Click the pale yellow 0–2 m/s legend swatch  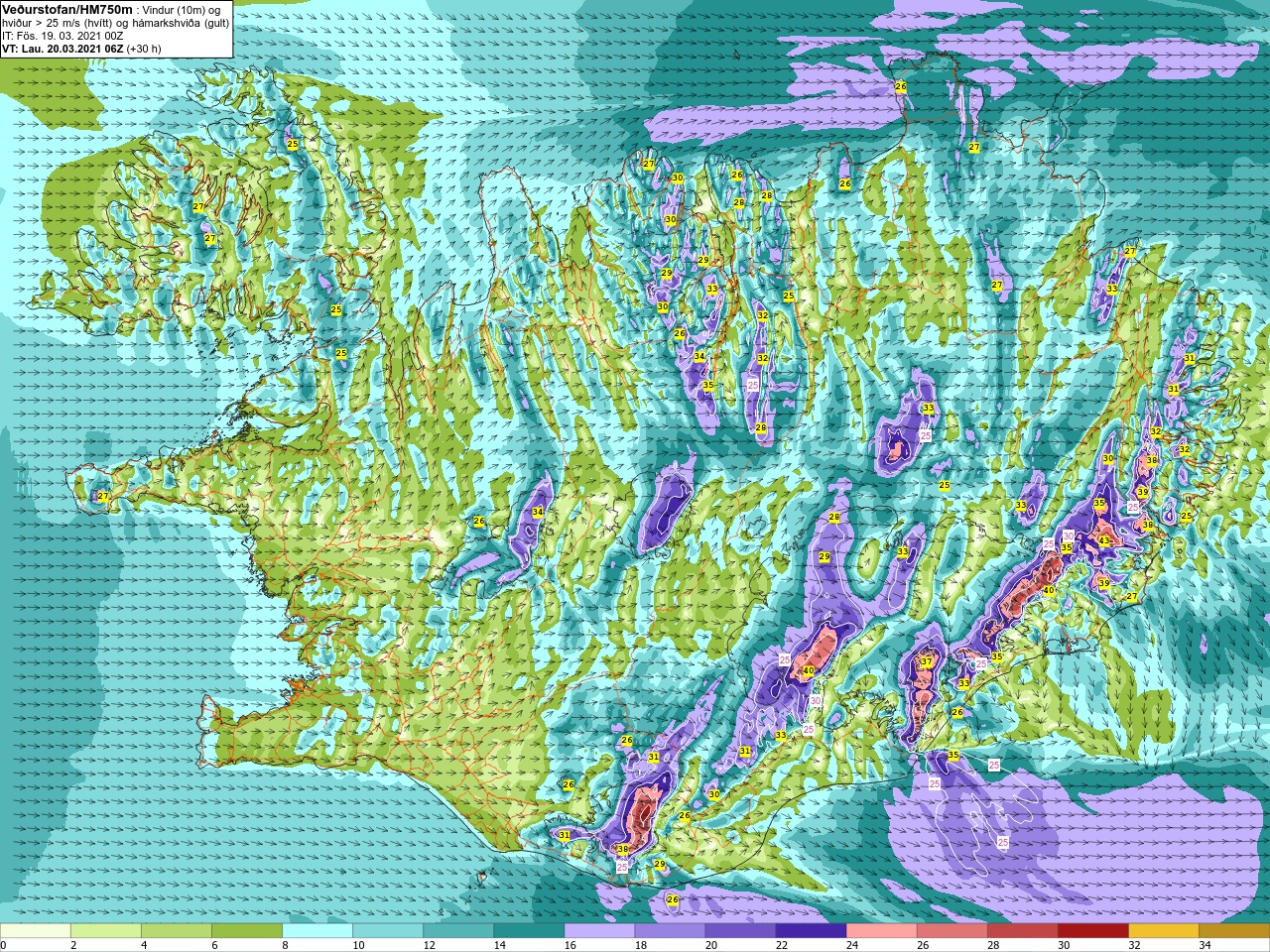[36, 931]
